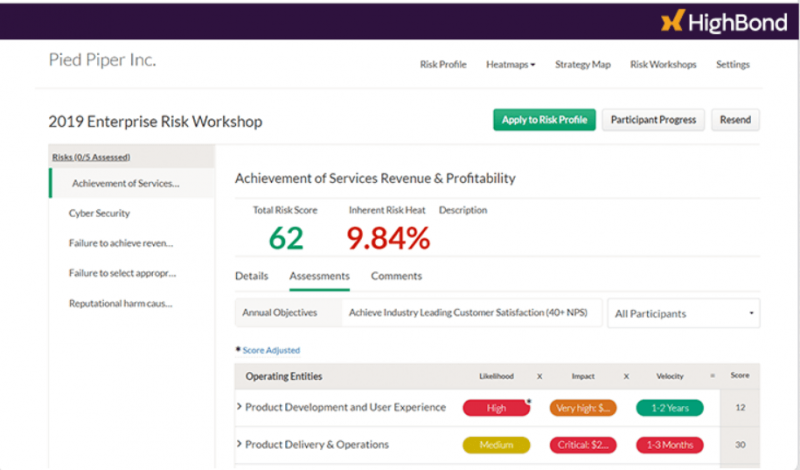Select the Cyber Security risk
Image resolution: width=800 pixels, height=470 pixels.
[x=99, y=213]
